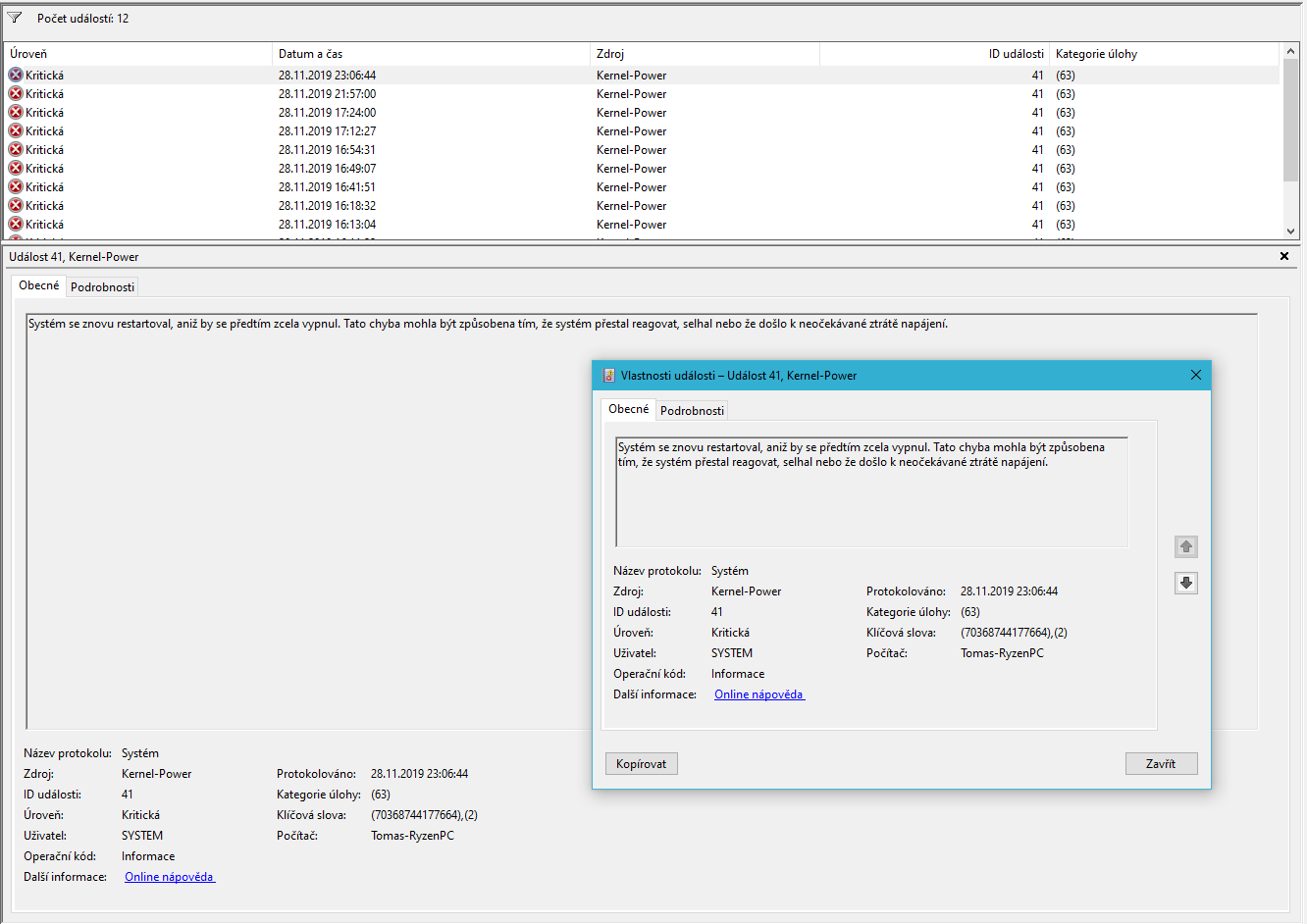
Task: Click critical error icon of 16:13:04 event
Action: click(x=16, y=225)
